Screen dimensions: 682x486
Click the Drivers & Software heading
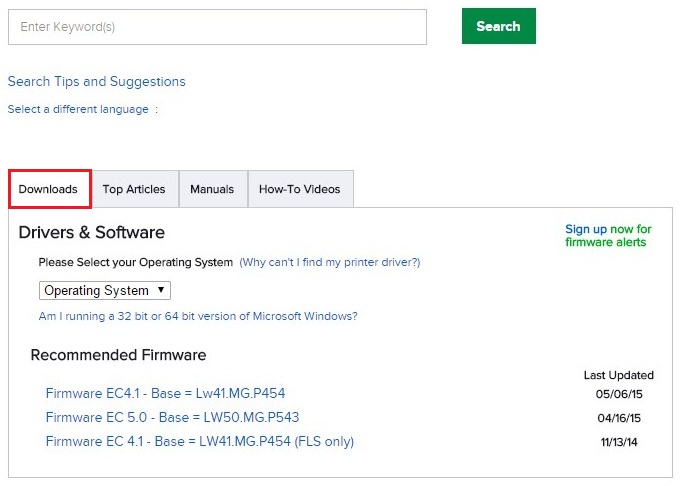coord(92,233)
